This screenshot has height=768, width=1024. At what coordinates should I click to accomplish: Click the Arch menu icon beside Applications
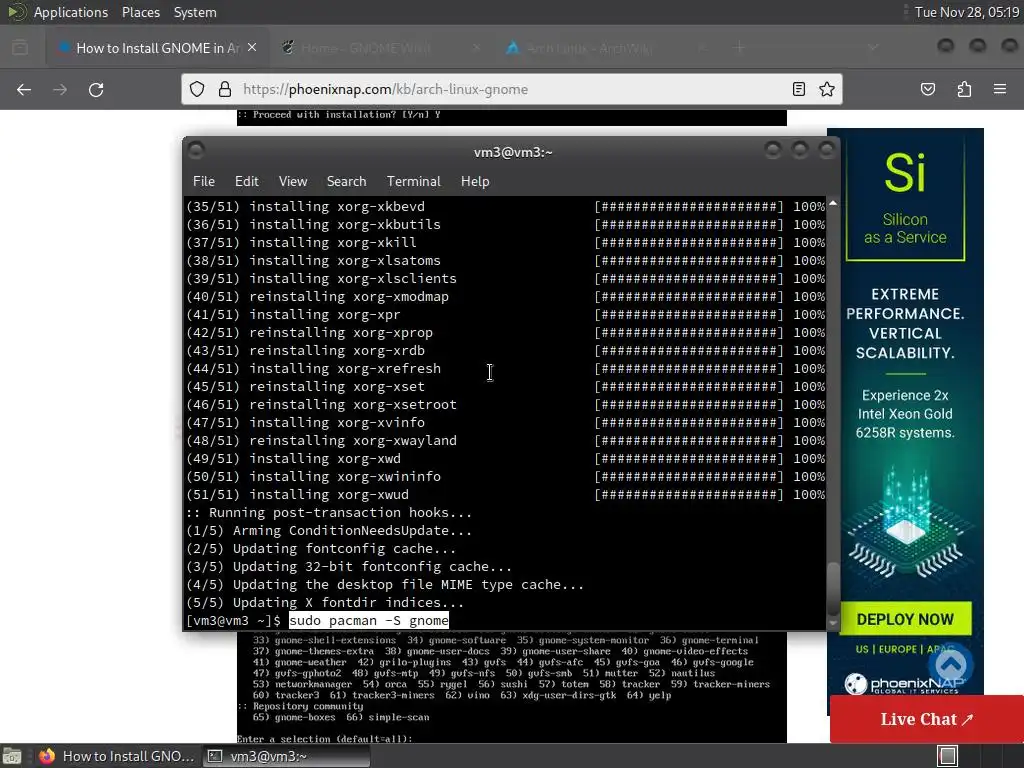pyautogui.click(x=16, y=12)
